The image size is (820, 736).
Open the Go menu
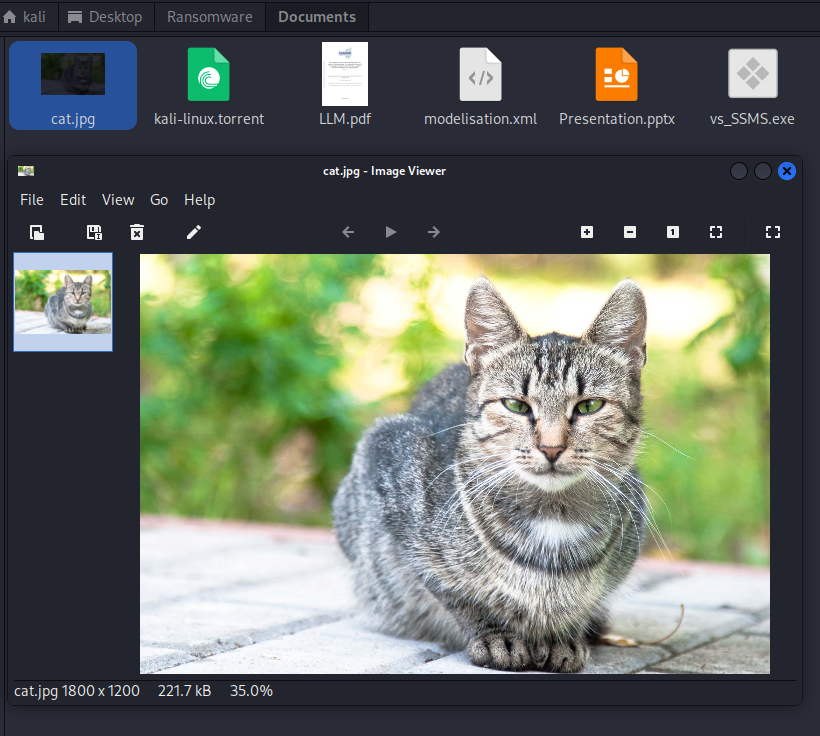159,200
